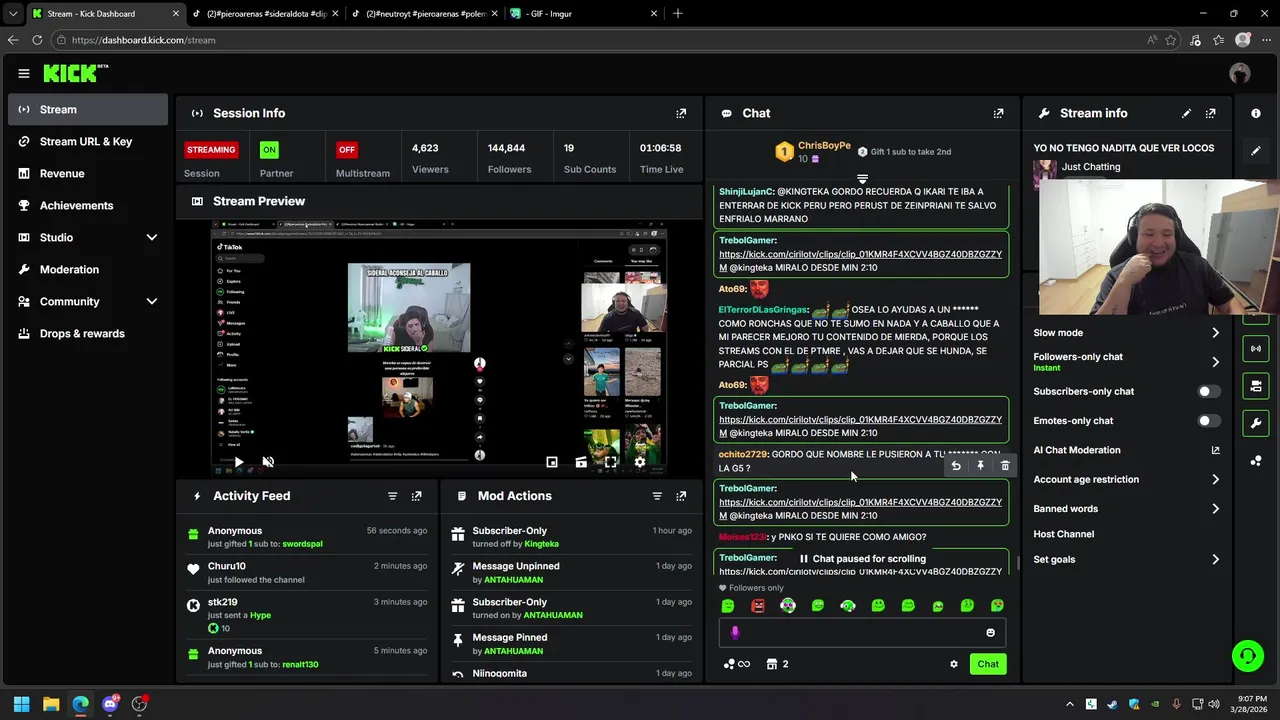The height and width of the screenshot is (720, 1280).
Task: Open the emoji picker in chat input
Action: click(x=990, y=632)
